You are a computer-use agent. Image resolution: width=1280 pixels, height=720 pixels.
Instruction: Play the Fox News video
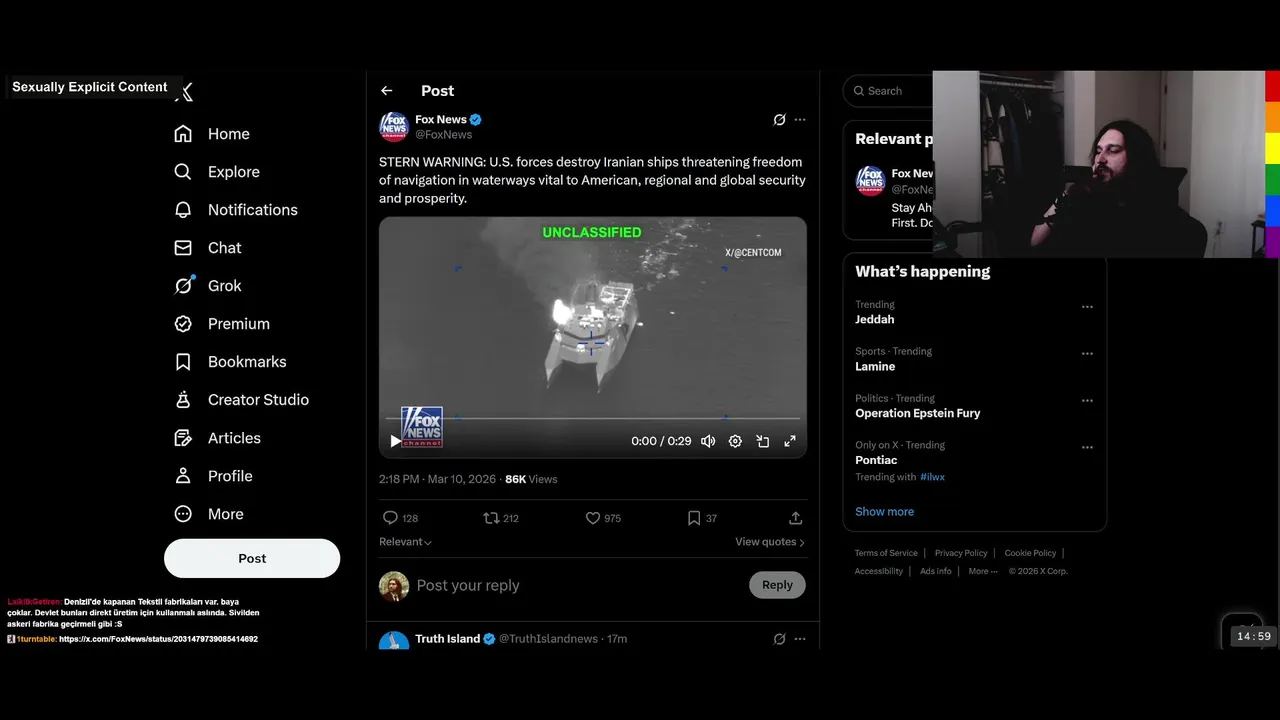click(396, 441)
